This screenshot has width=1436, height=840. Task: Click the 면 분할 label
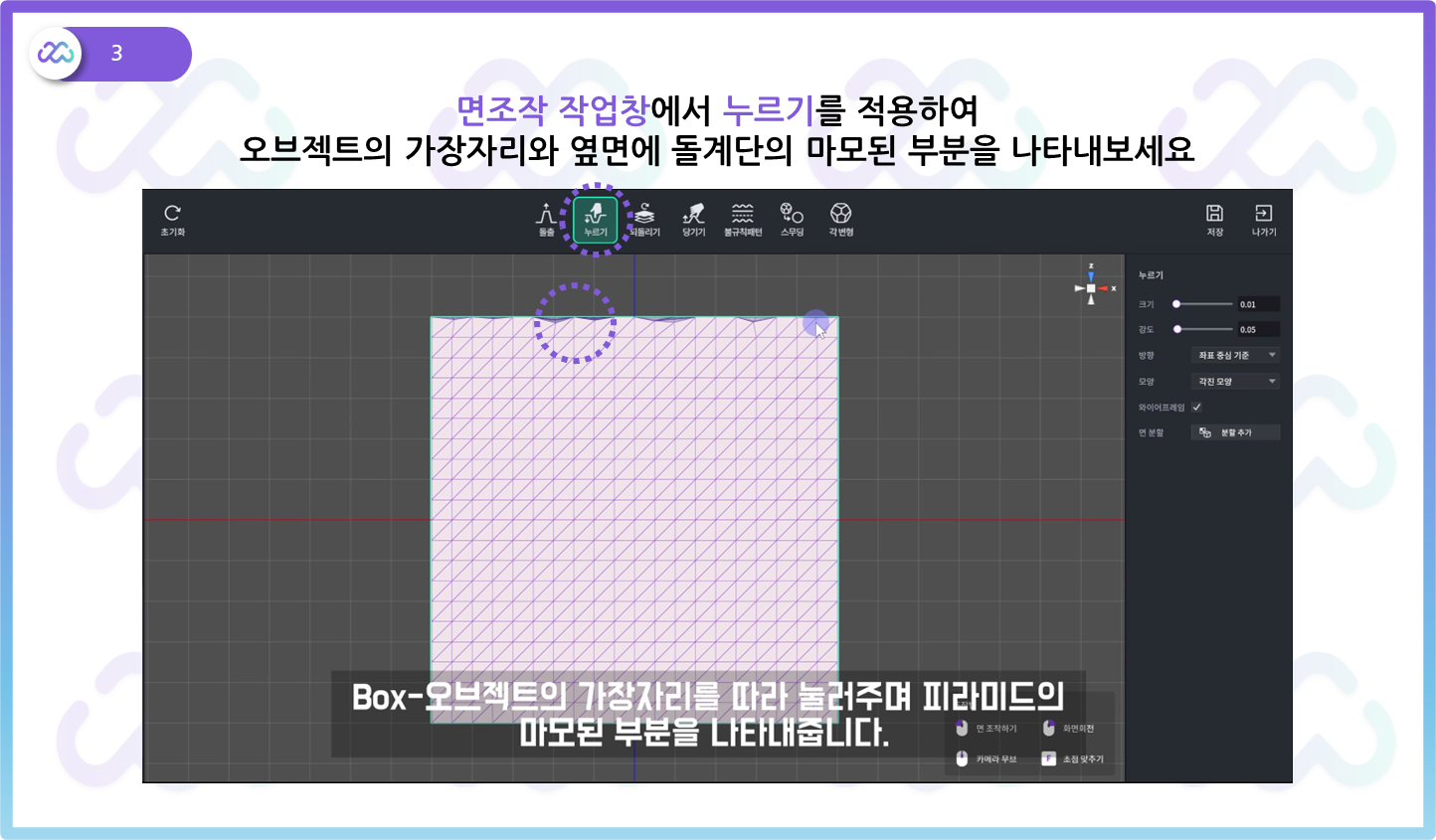[1151, 432]
